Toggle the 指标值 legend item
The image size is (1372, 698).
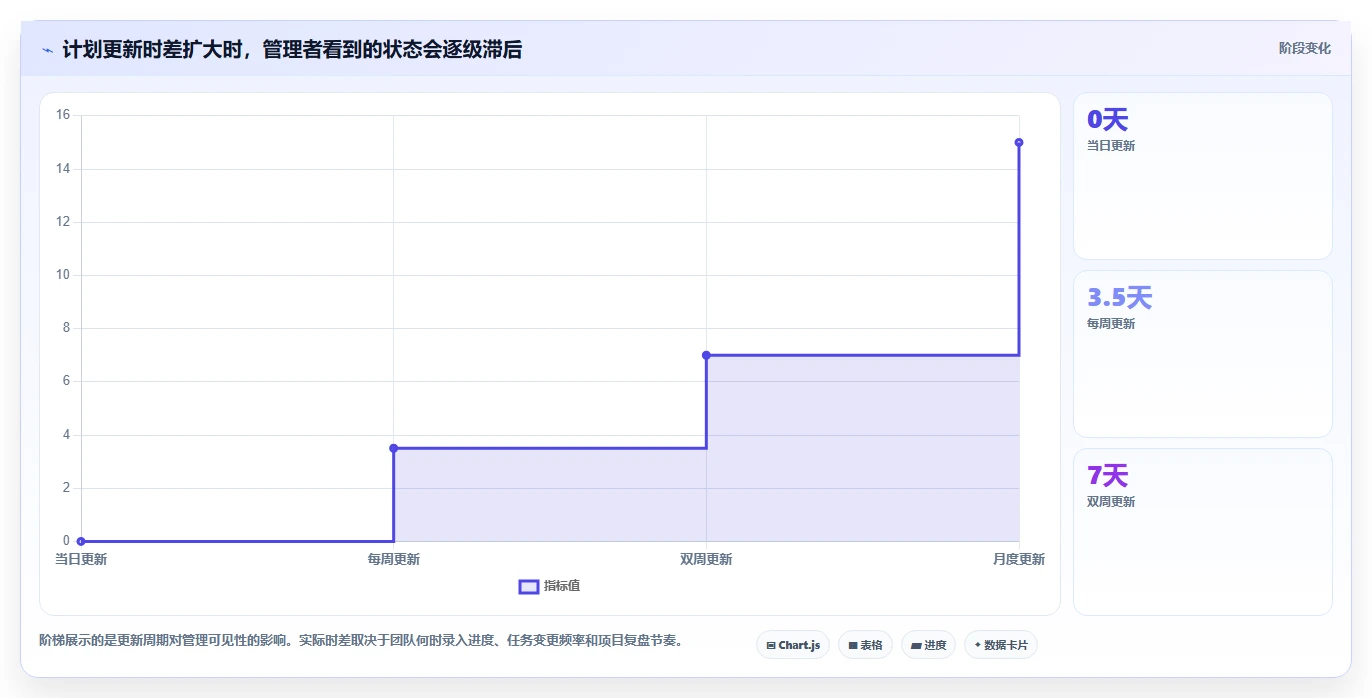[549, 586]
